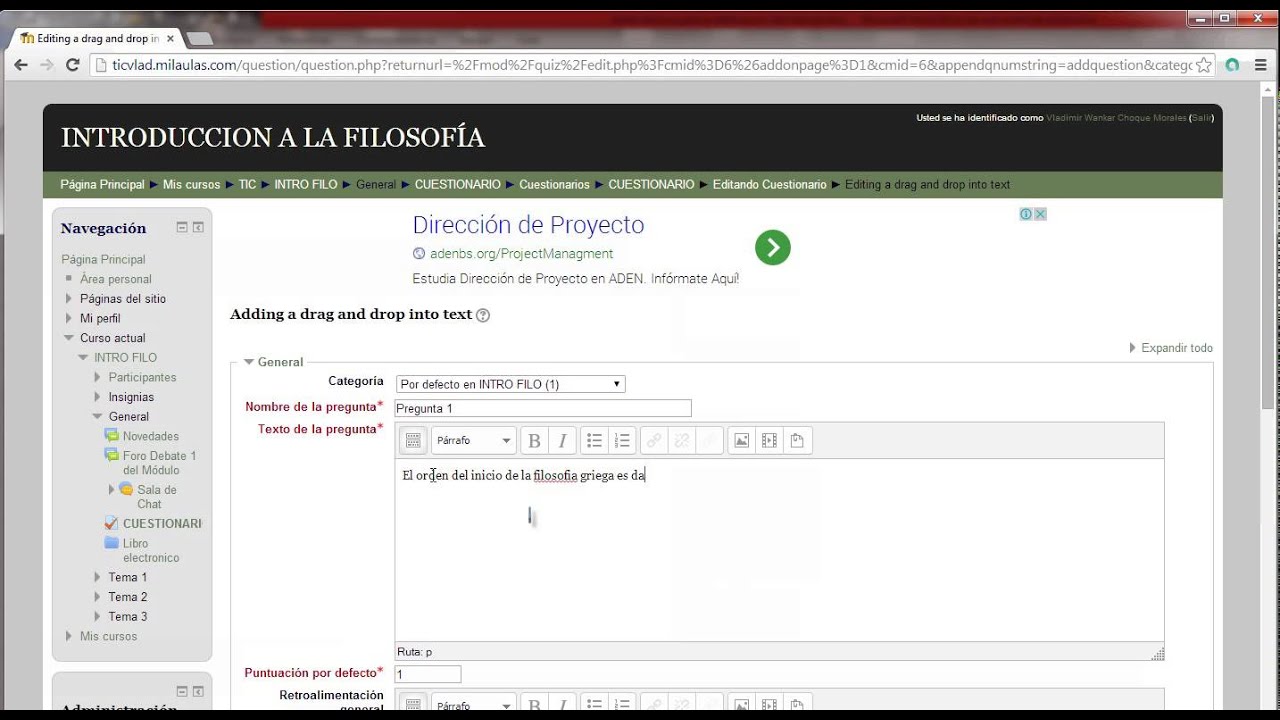
Task: Expand Mis cursos at navigation bottom
Action: coord(69,636)
